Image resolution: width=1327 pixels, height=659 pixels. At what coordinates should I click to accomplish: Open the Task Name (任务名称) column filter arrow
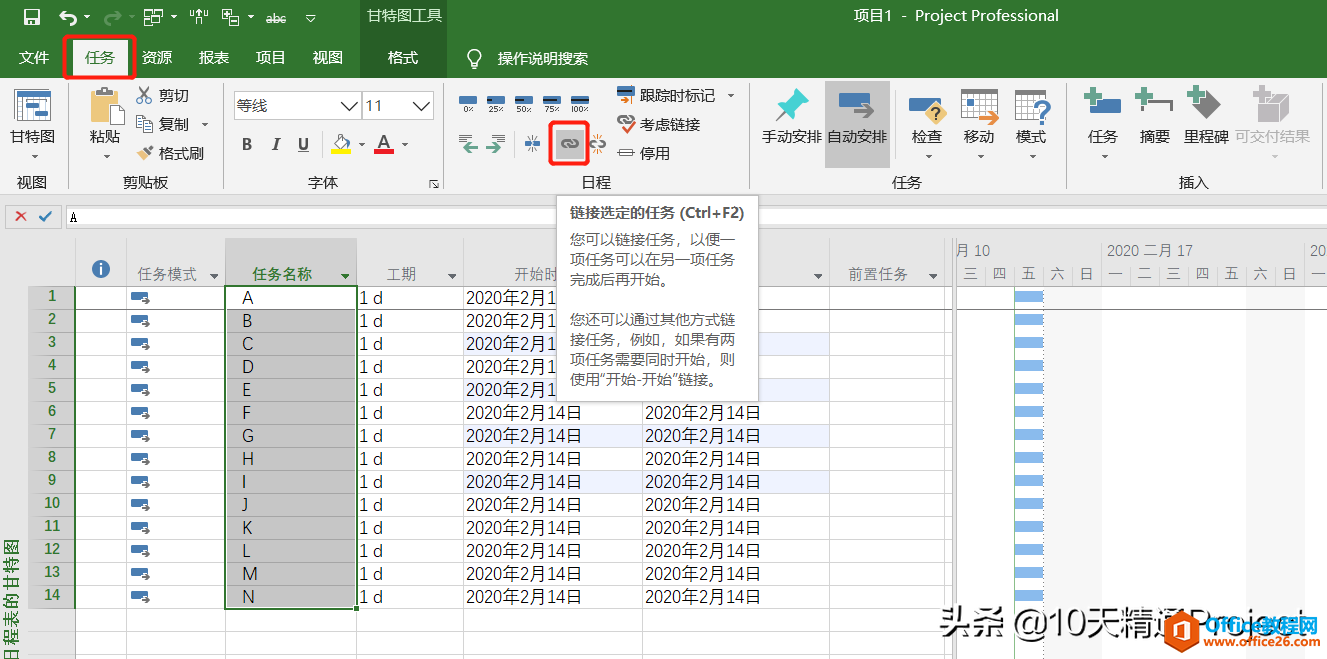pos(345,276)
